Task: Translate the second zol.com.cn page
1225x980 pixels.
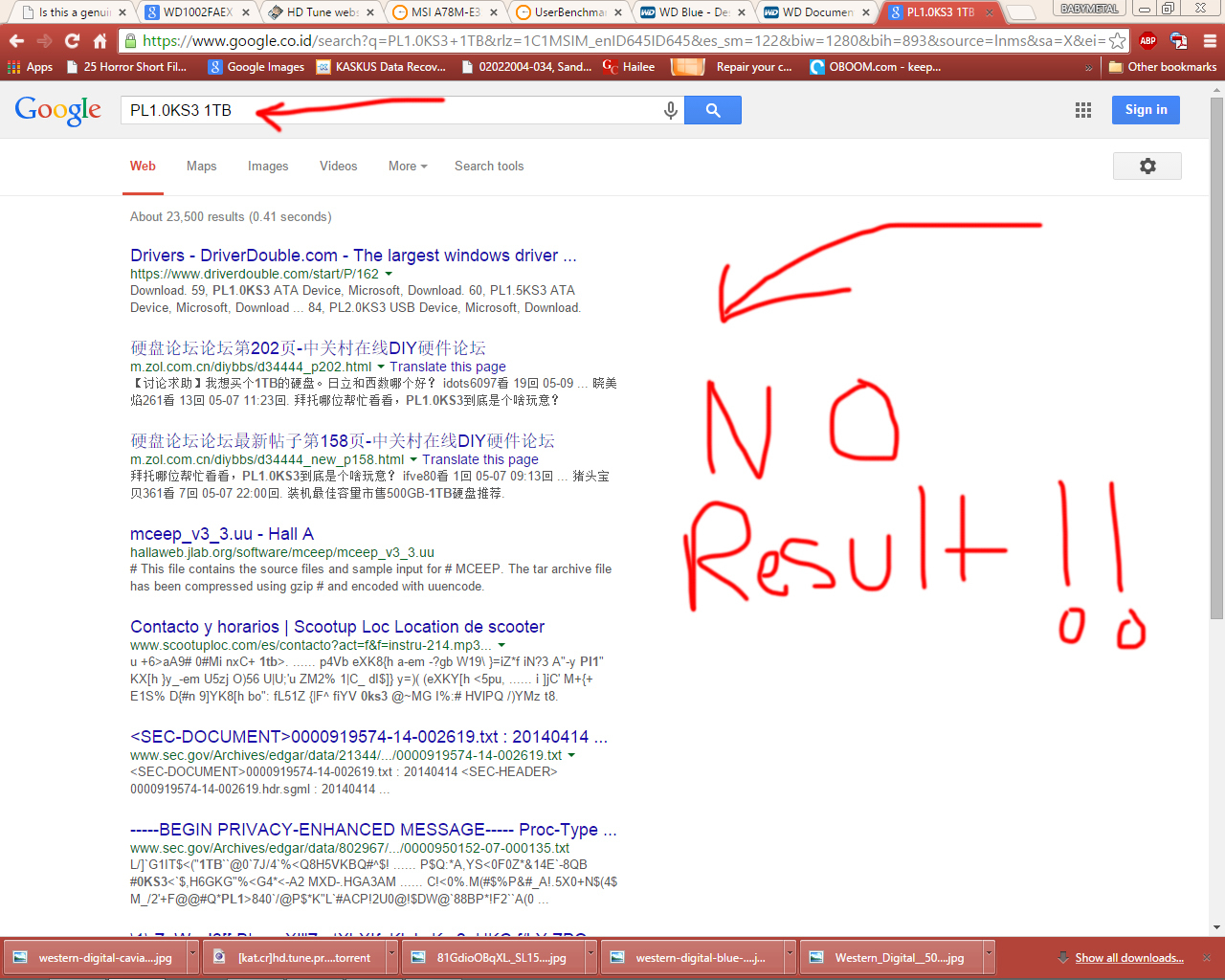Action: (480, 459)
